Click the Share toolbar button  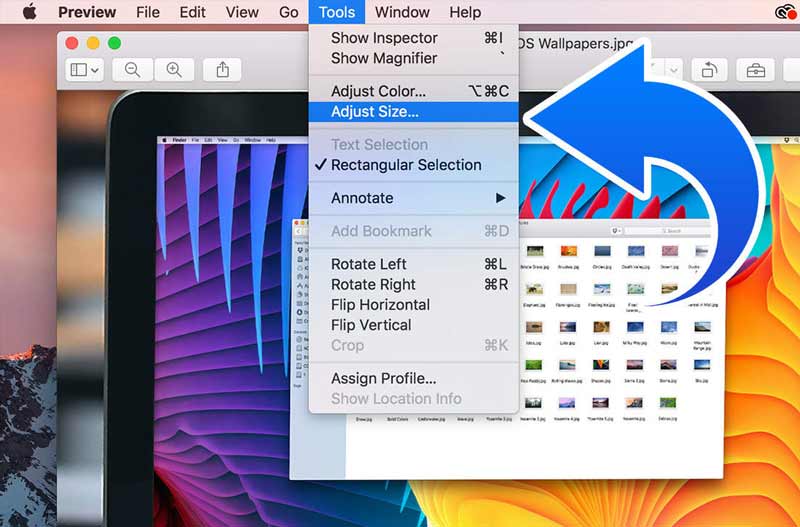[x=222, y=70]
